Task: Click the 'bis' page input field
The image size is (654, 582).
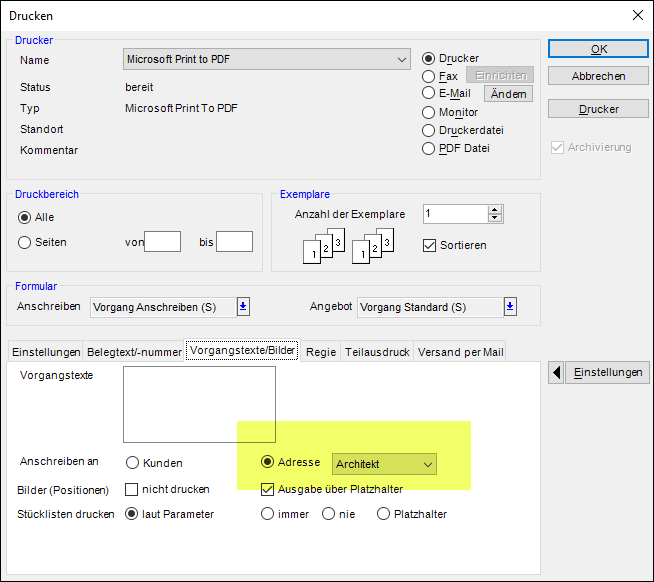Action: (234, 242)
